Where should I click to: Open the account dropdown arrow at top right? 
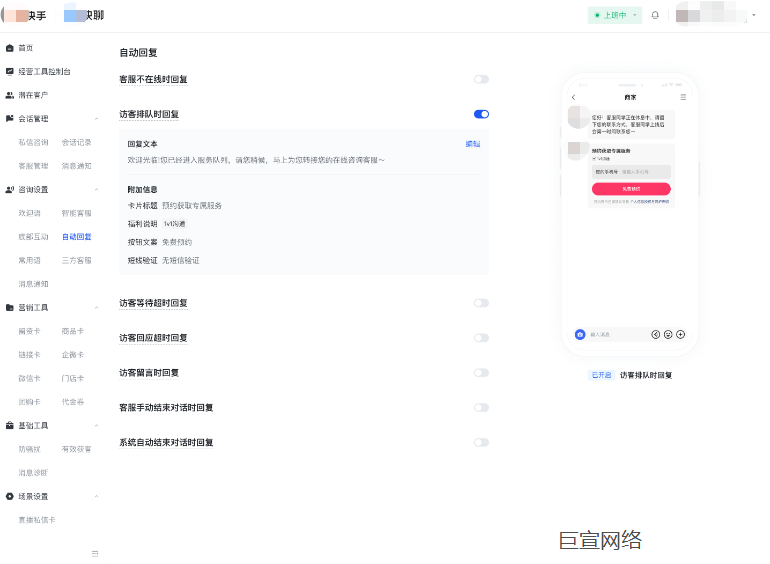pyautogui.click(x=754, y=15)
